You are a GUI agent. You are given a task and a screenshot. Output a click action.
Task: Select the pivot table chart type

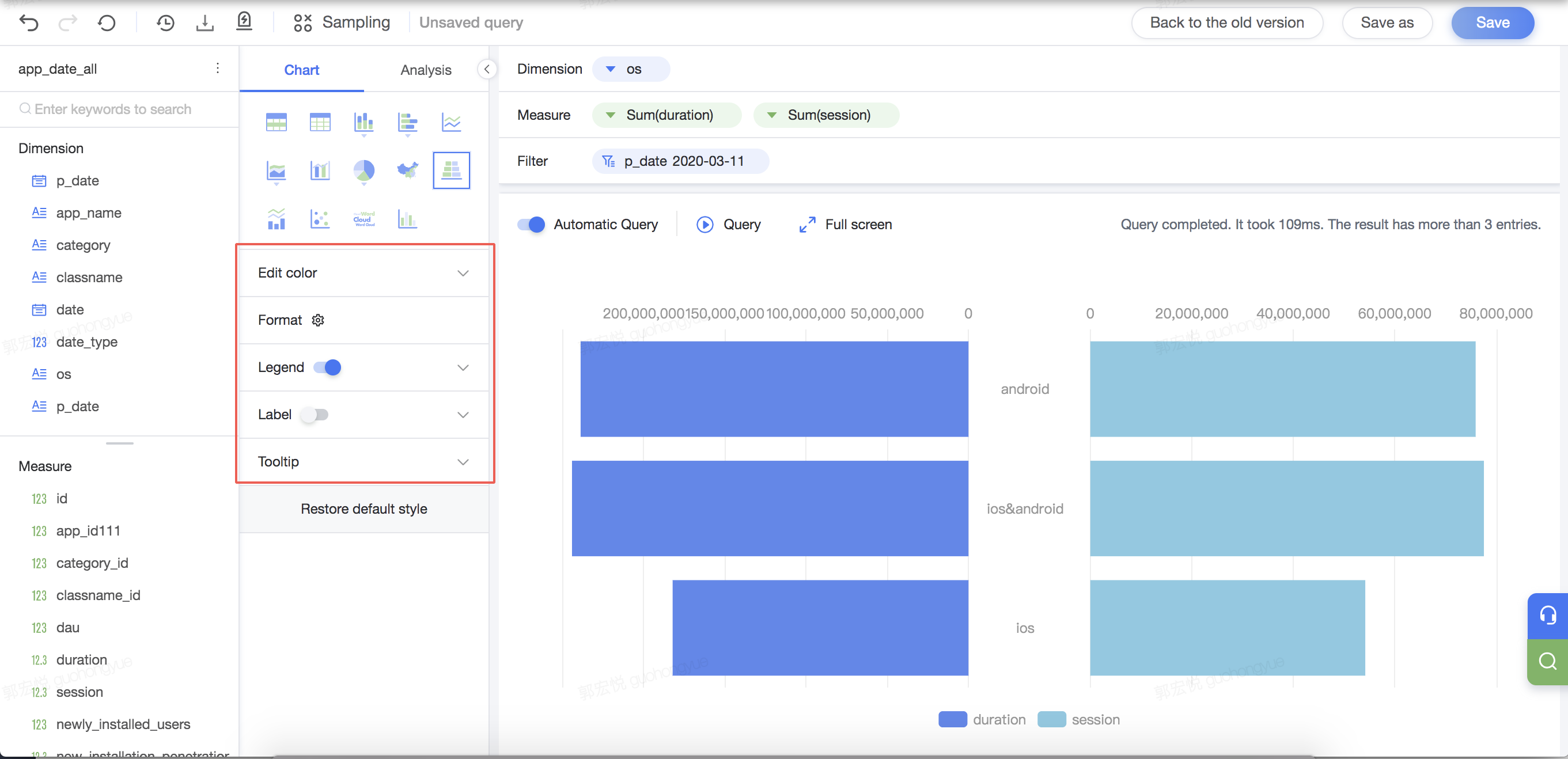click(277, 122)
